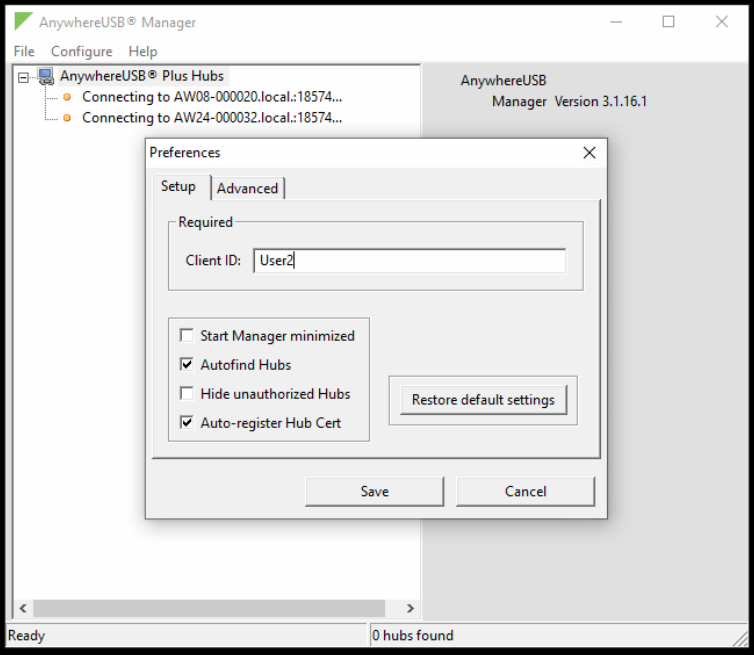754x655 pixels.
Task: Click orange status icon for AW08-000020
Action: click(67, 97)
